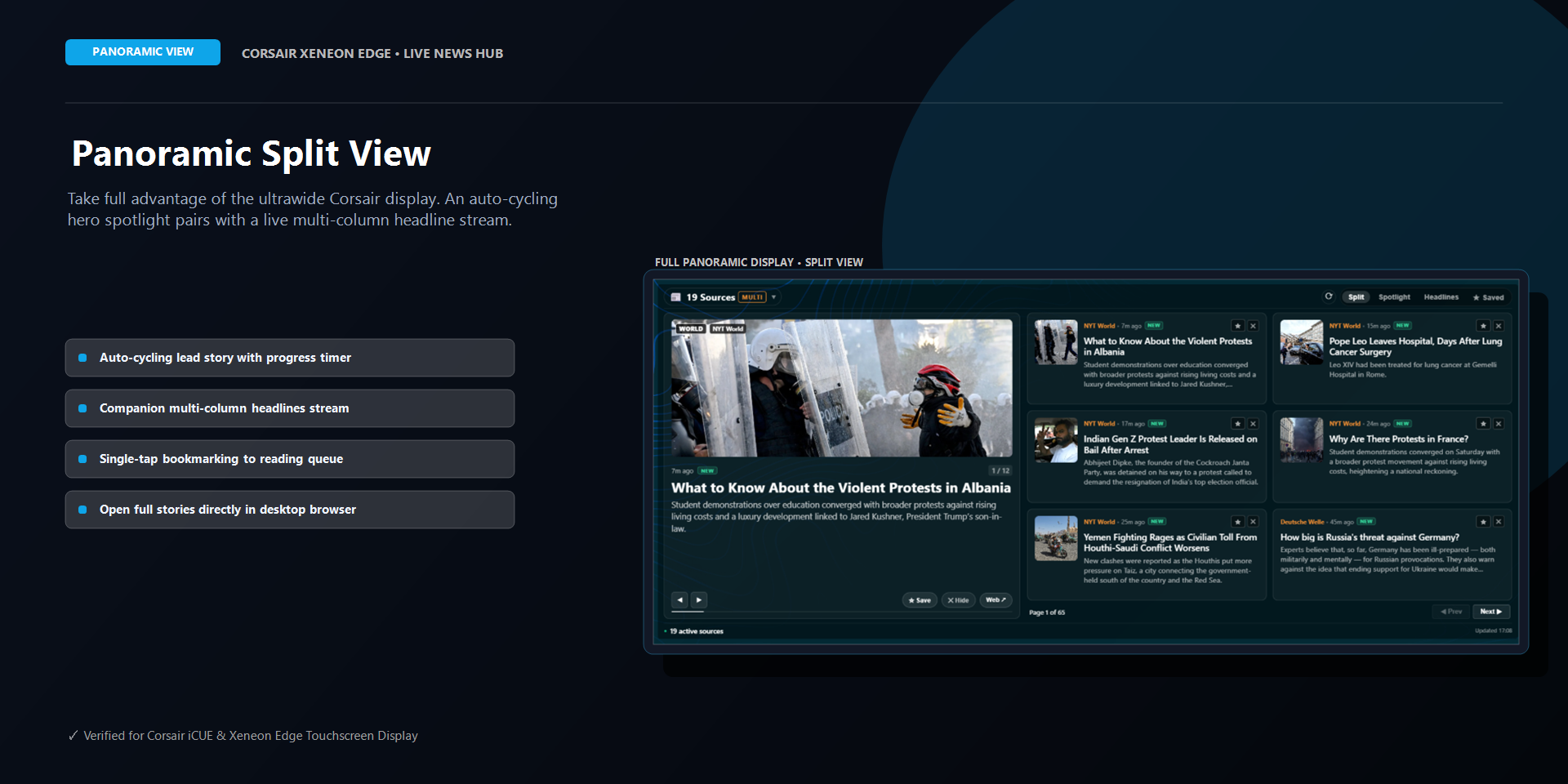Click the '1 / 12' story counter badge
1568x784 pixels.
pyautogui.click(x=1000, y=470)
